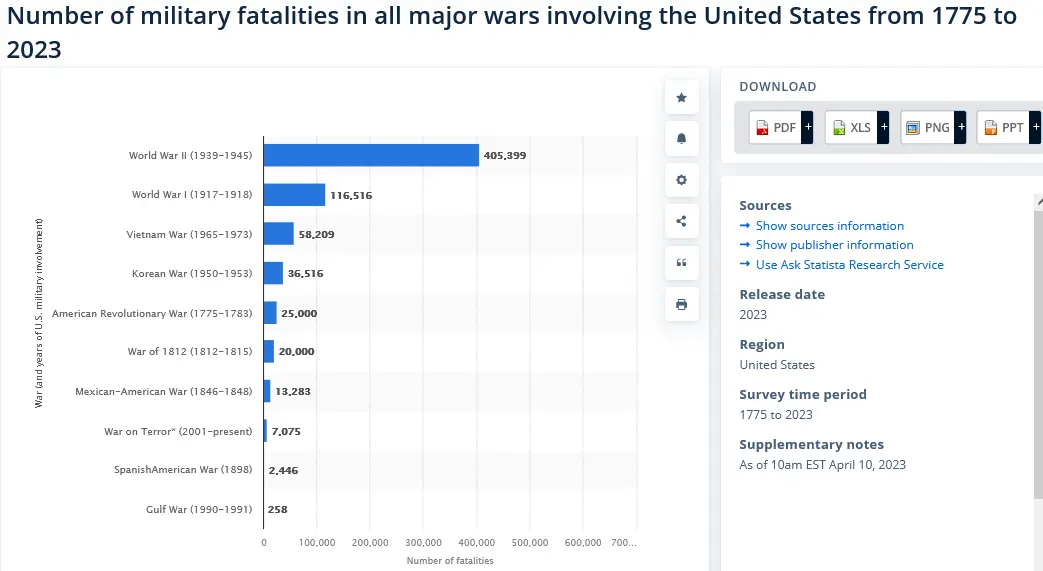
Task: Click the plus beside XLS
Action: point(883,127)
